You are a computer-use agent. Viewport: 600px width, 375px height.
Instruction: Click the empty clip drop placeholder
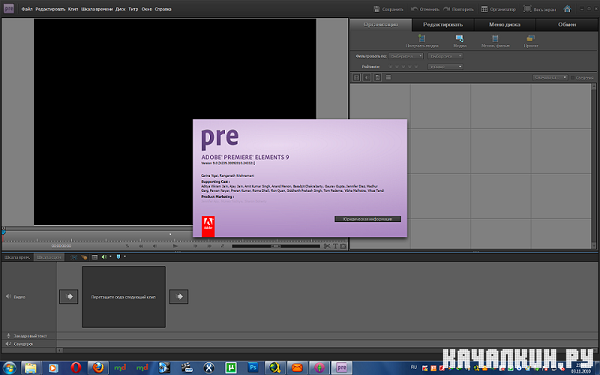124,297
